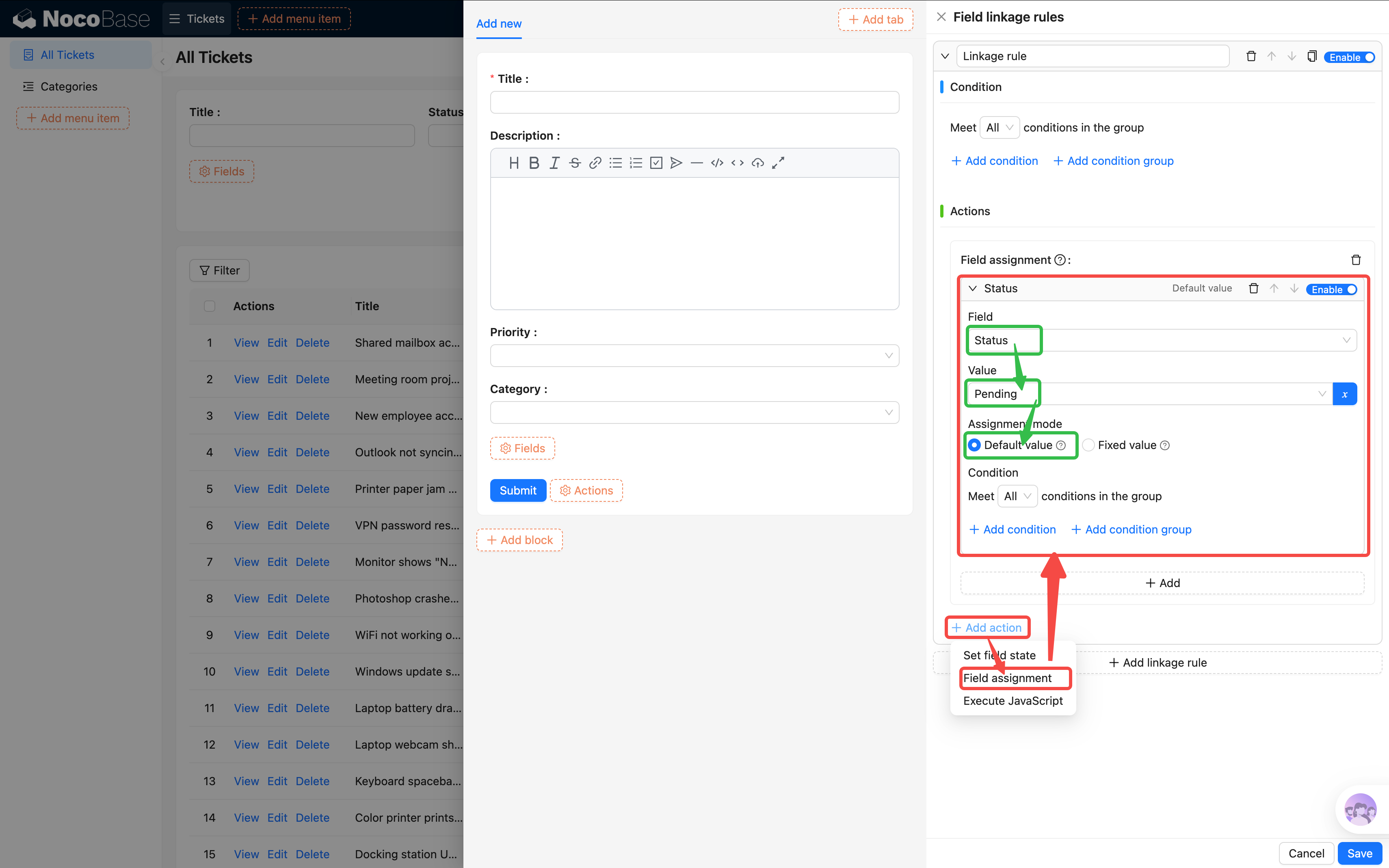This screenshot has height=868, width=1389.
Task: Click Add linkage rule button
Action: coord(1157,663)
